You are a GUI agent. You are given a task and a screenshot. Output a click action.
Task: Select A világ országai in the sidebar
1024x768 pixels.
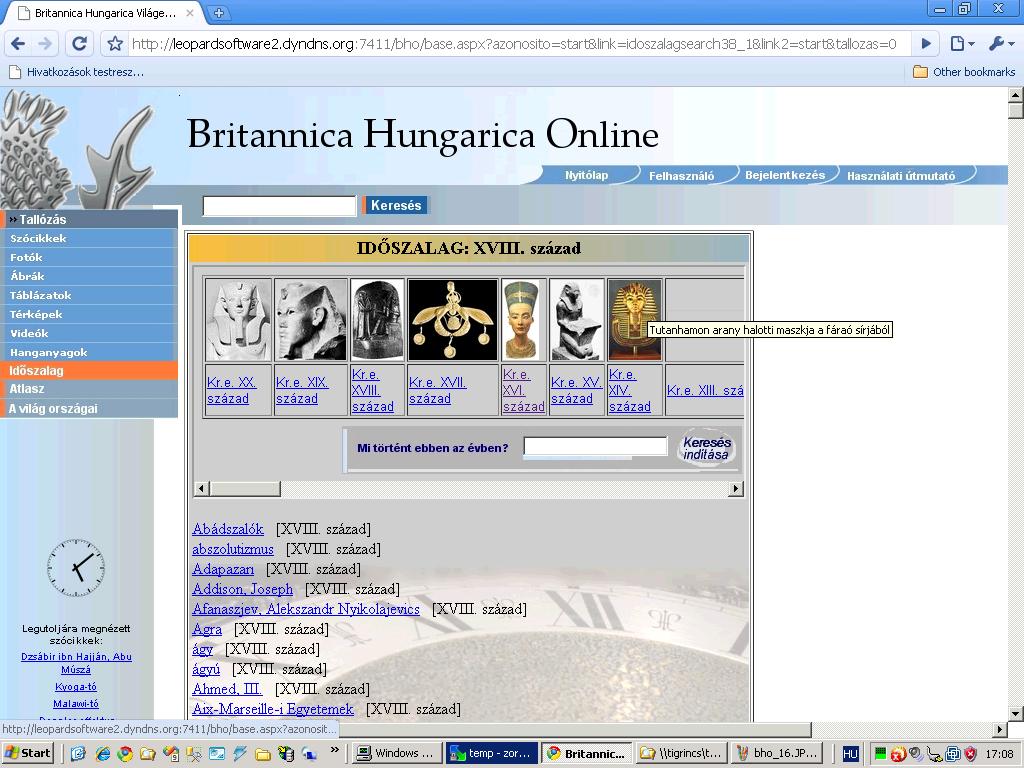89,408
